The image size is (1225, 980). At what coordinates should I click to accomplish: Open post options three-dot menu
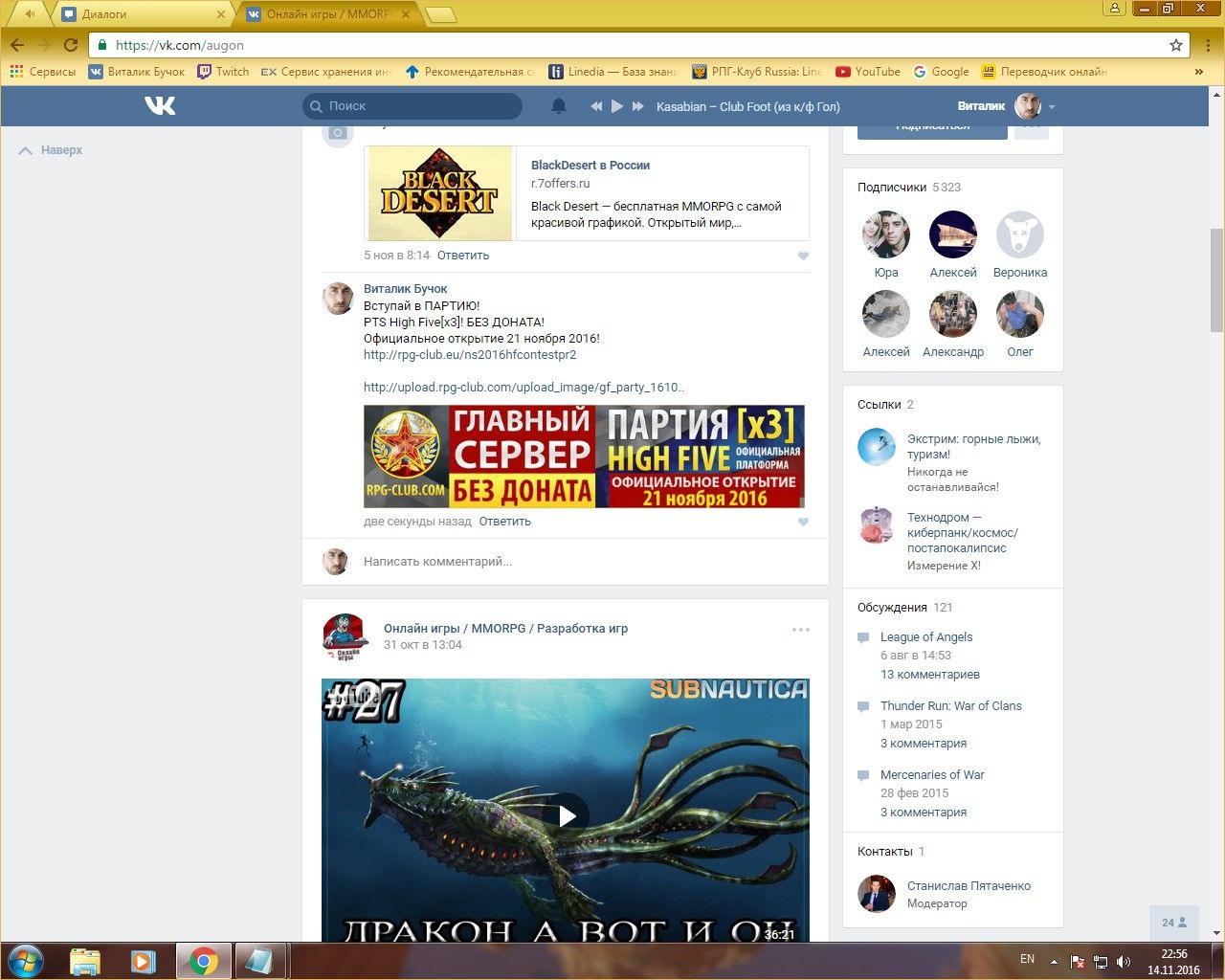tap(801, 630)
